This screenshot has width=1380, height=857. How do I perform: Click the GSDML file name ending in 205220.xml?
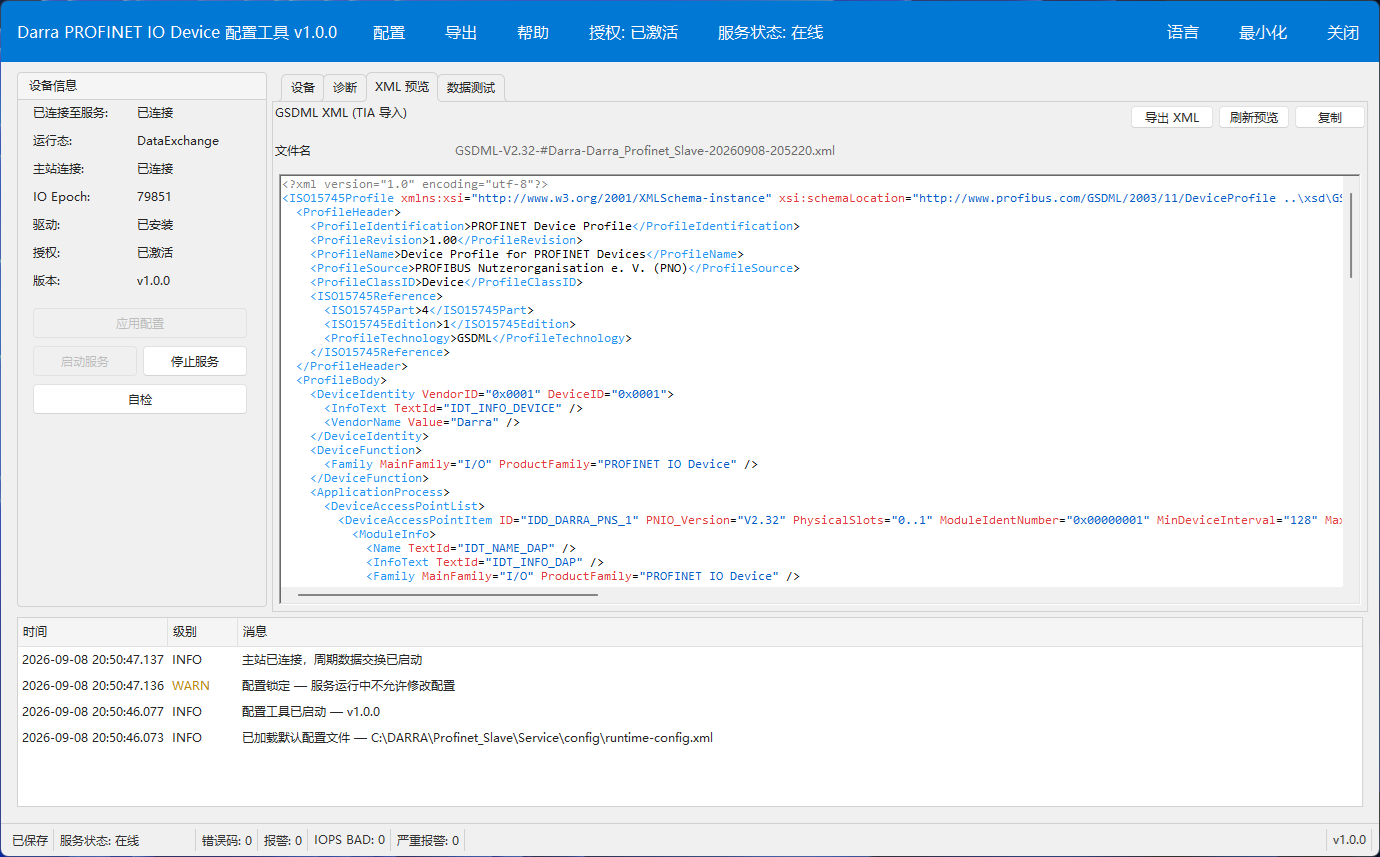[645, 151]
